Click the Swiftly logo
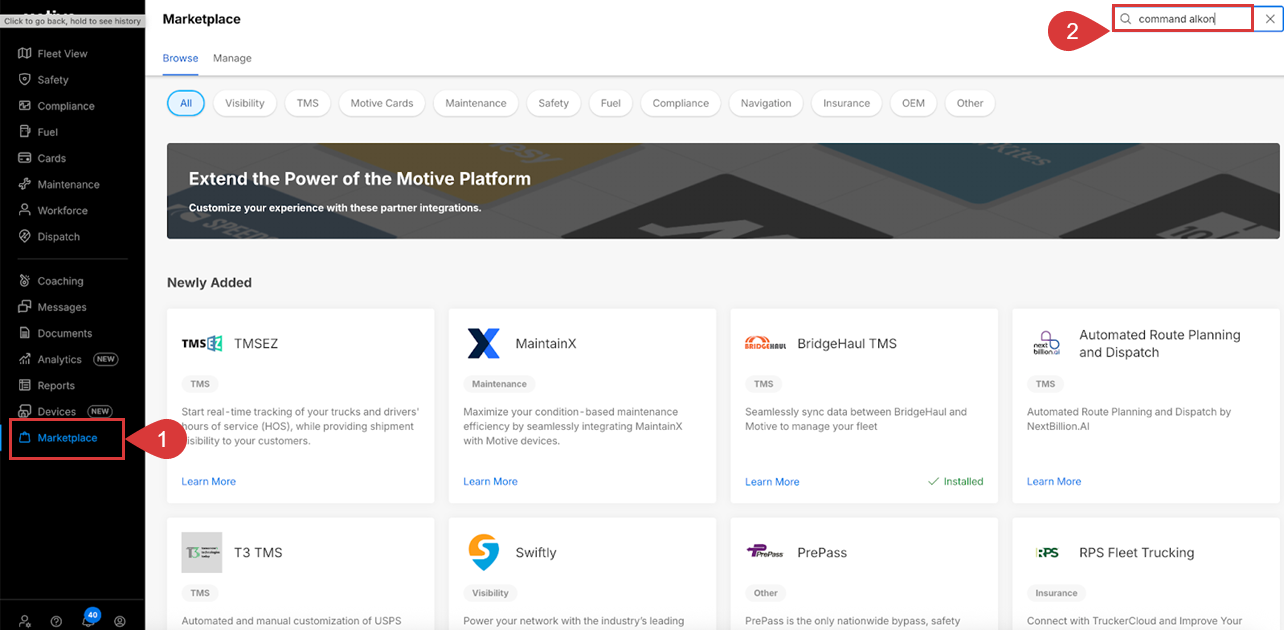 483,552
